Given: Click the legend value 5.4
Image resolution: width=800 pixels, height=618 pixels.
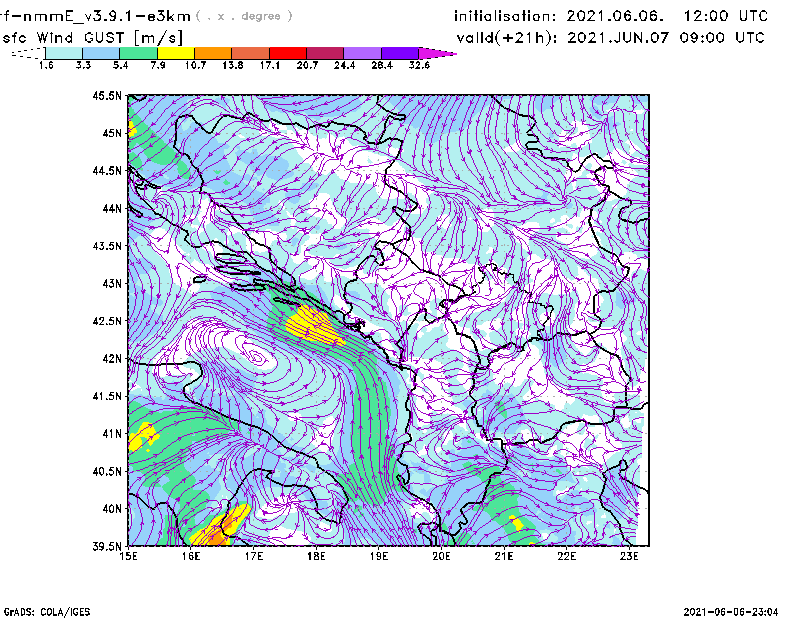Looking at the screenshot, I should coord(120,65).
